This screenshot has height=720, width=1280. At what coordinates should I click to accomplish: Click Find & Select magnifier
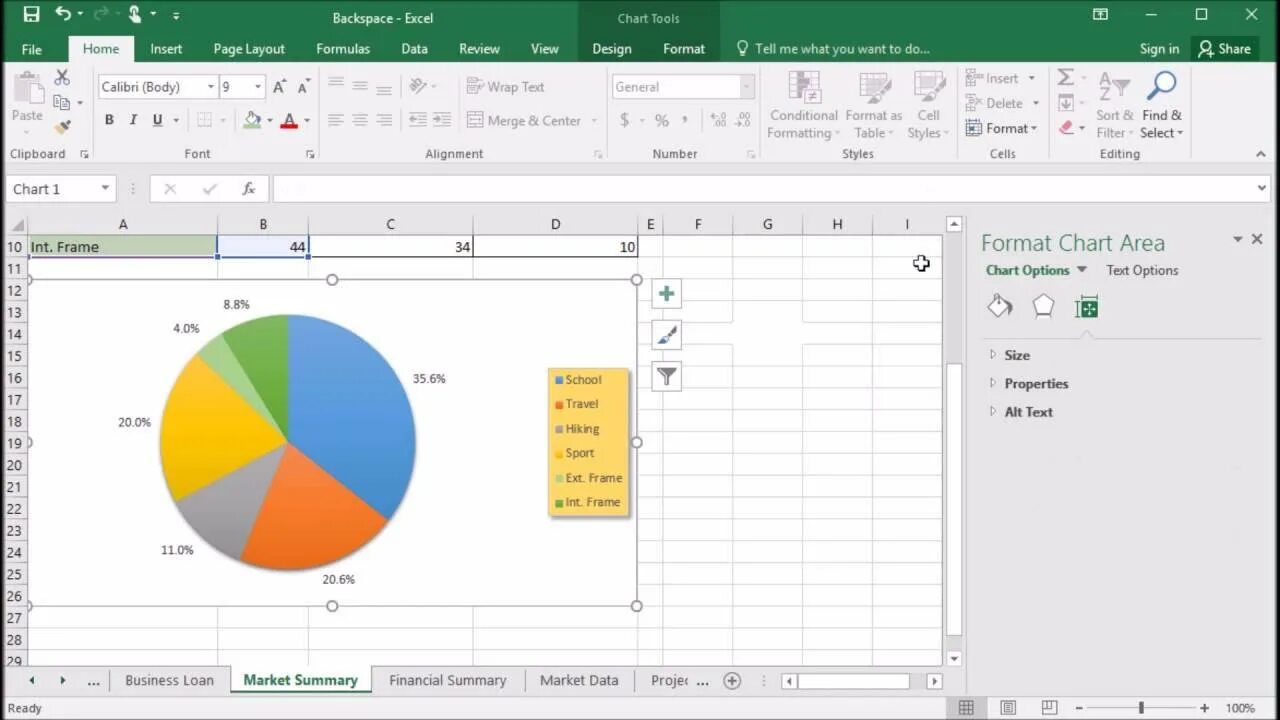coord(1161,86)
